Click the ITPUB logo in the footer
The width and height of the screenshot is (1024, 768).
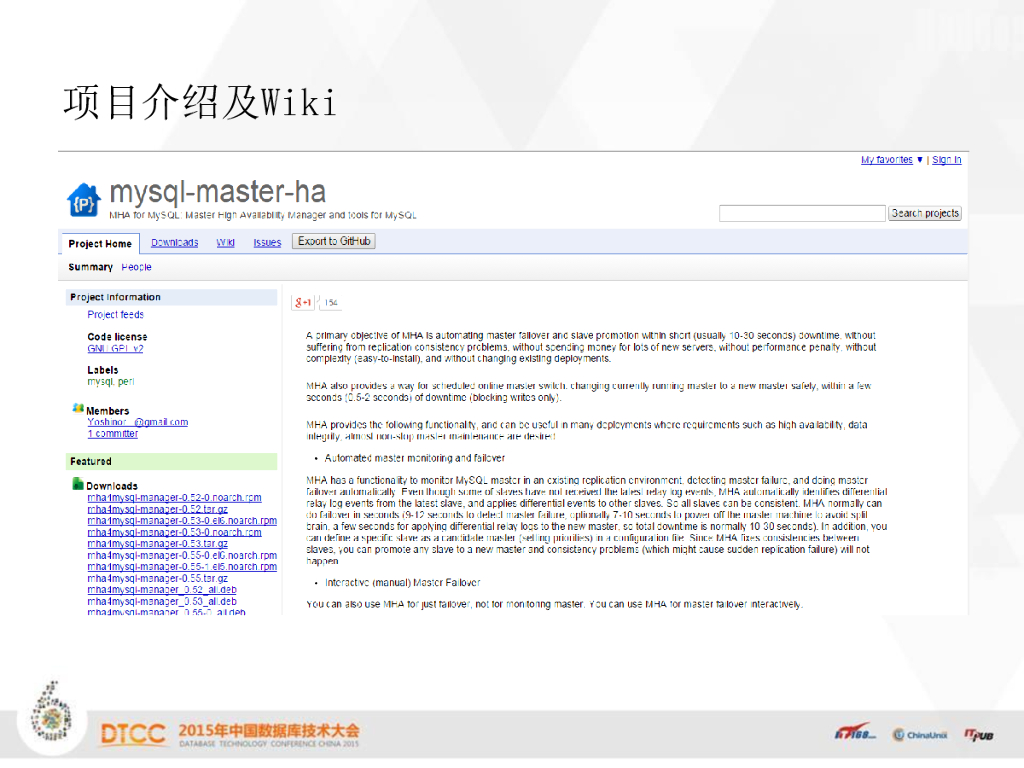[978, 735]
